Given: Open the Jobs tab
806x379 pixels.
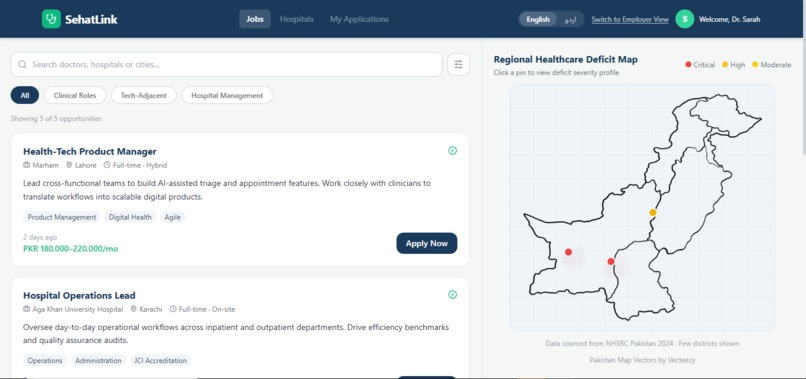Looking at the screenshot, I should tap(255, 19).
